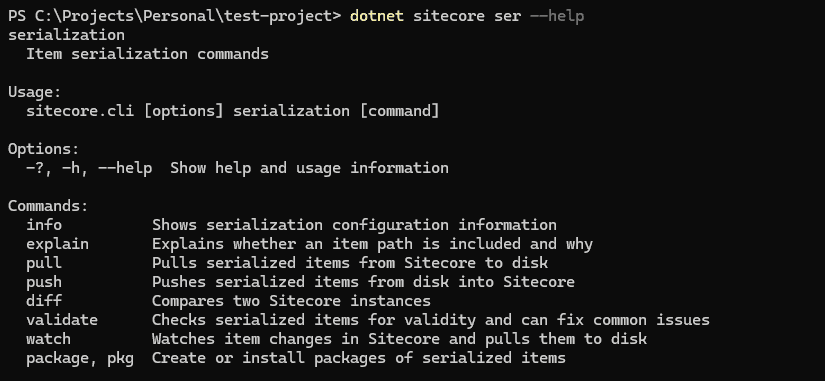Click the '-?, -h, --help' option text
825x381 pixels.
coord(89,168)
